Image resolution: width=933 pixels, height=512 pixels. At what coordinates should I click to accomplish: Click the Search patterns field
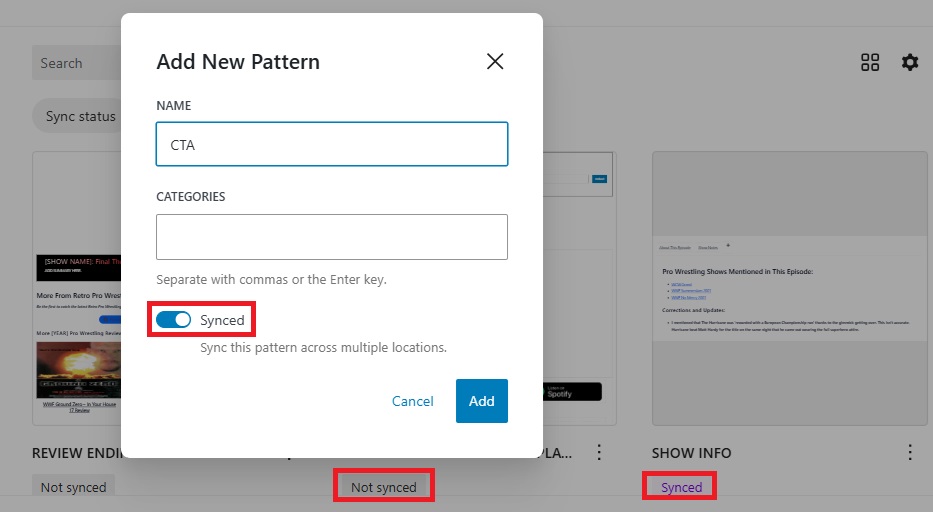[75, 63]
